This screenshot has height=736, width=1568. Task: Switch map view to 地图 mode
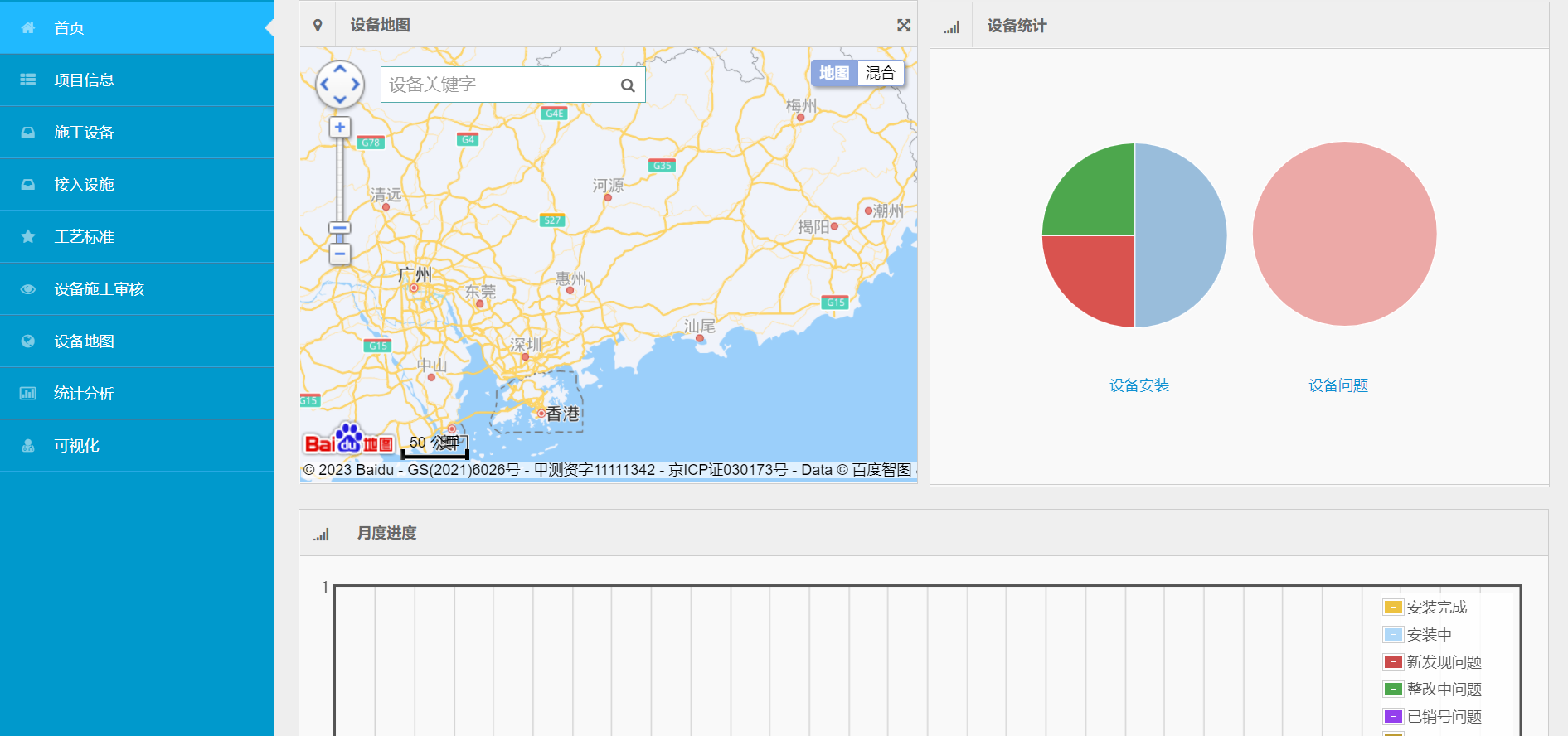[833, 73]
